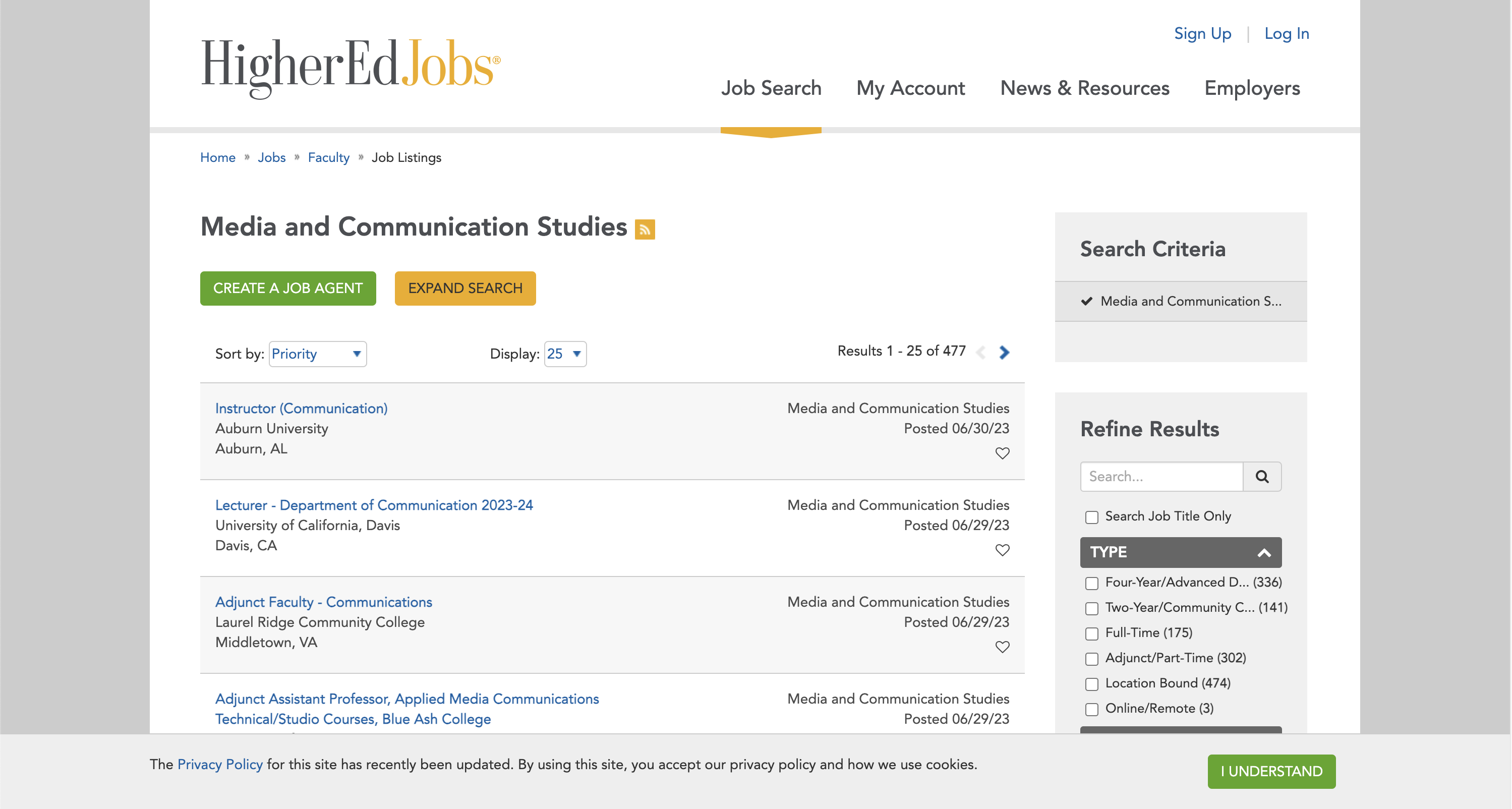Heart the Laurel Ridge Adjunct Faculty job

coord(1002,647)
